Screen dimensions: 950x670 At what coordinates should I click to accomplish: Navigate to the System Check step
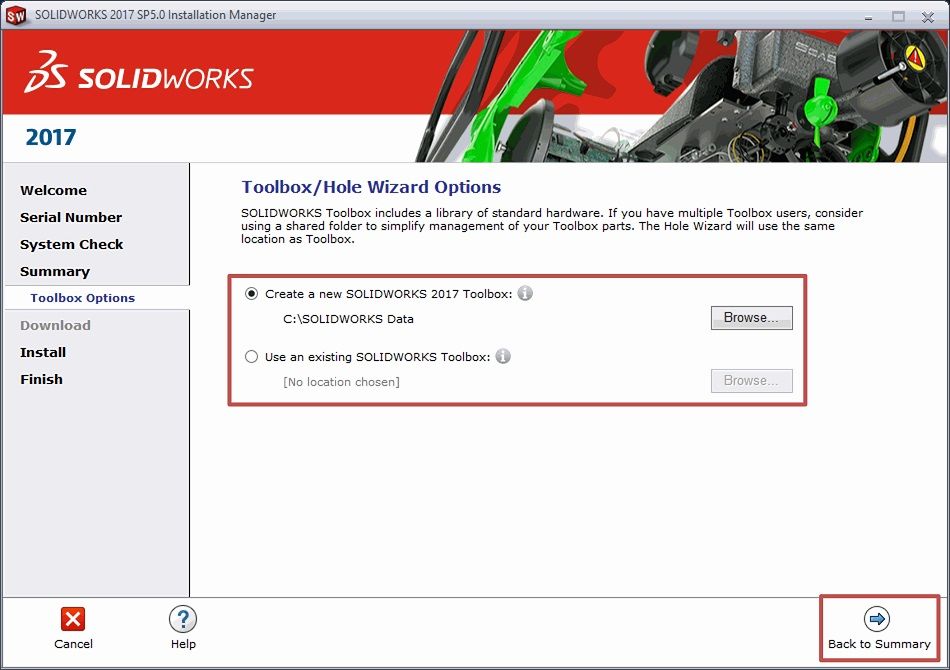coord(72,244)
